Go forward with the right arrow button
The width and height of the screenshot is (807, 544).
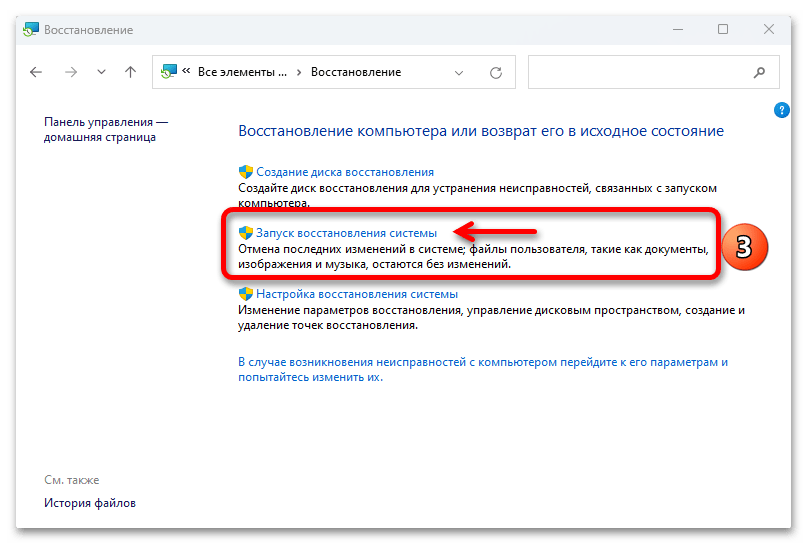(x=71, y=72)
